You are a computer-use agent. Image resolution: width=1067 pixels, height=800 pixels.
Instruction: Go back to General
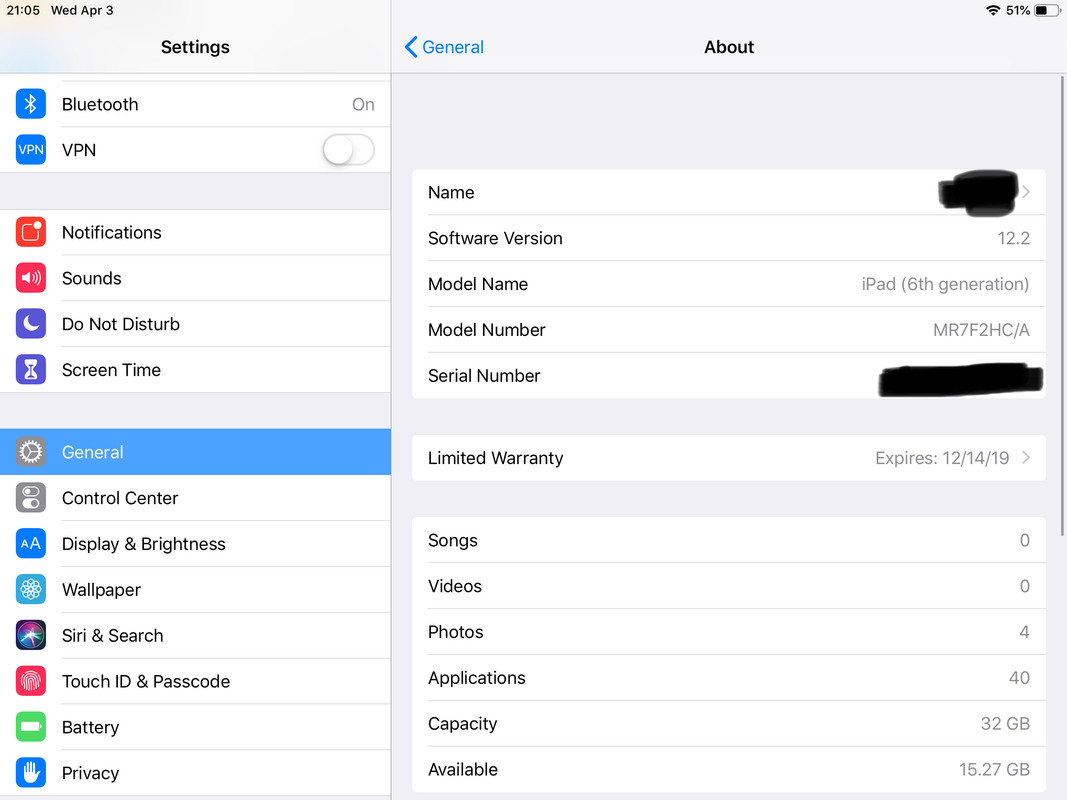click(444, 47)
